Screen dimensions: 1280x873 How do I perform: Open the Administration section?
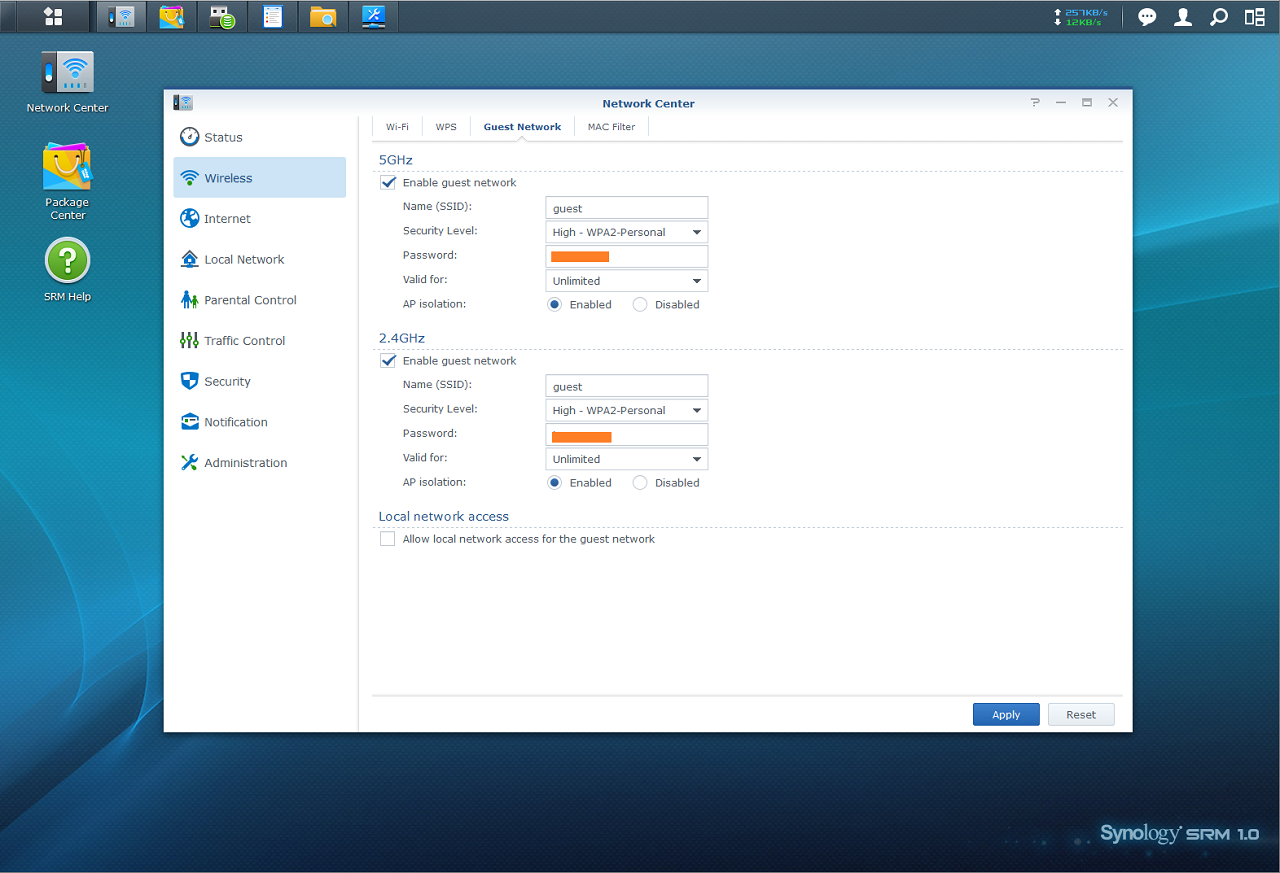pyautogui.click(x=260, y=463)
